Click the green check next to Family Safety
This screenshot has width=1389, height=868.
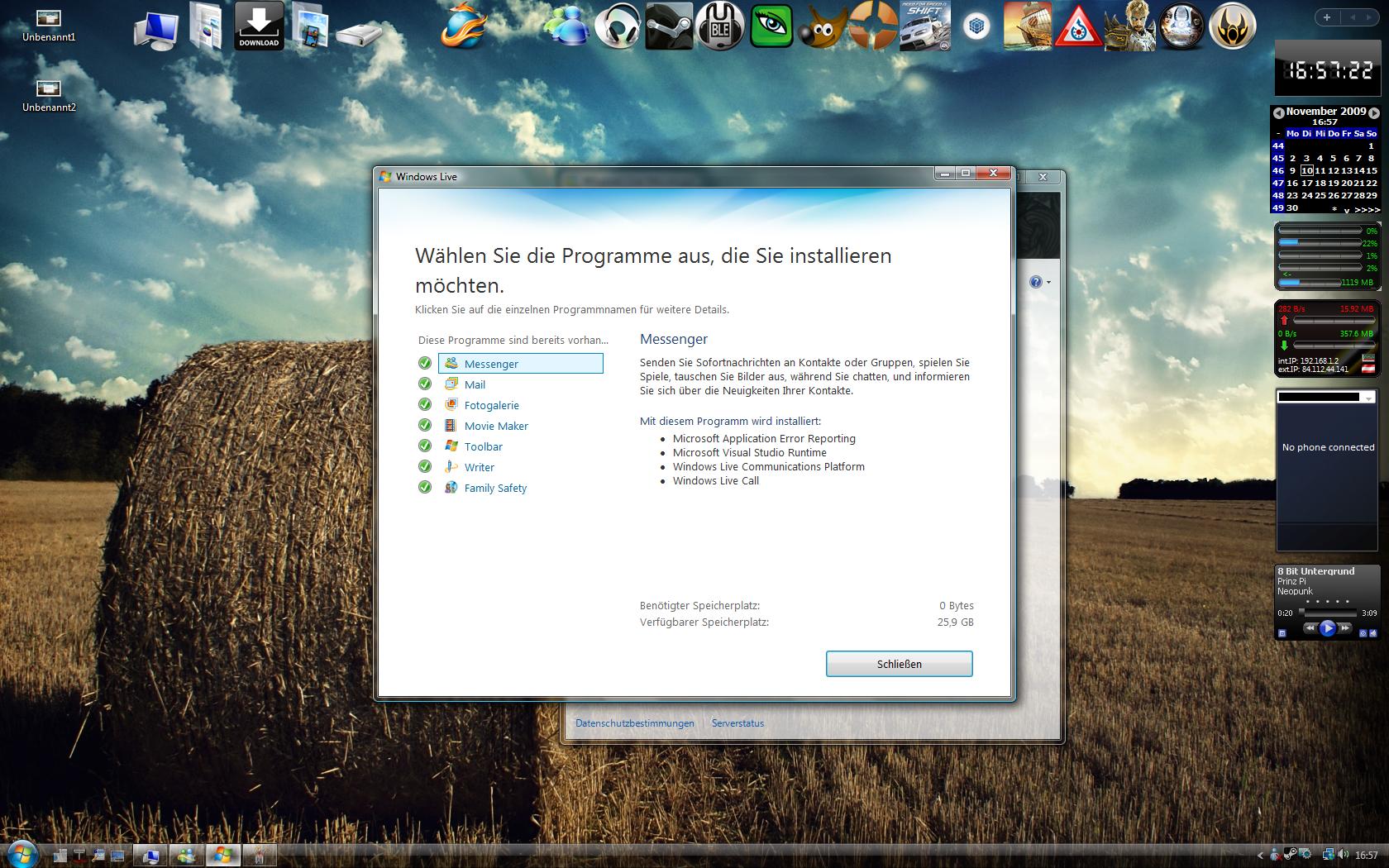coord(425,487)
